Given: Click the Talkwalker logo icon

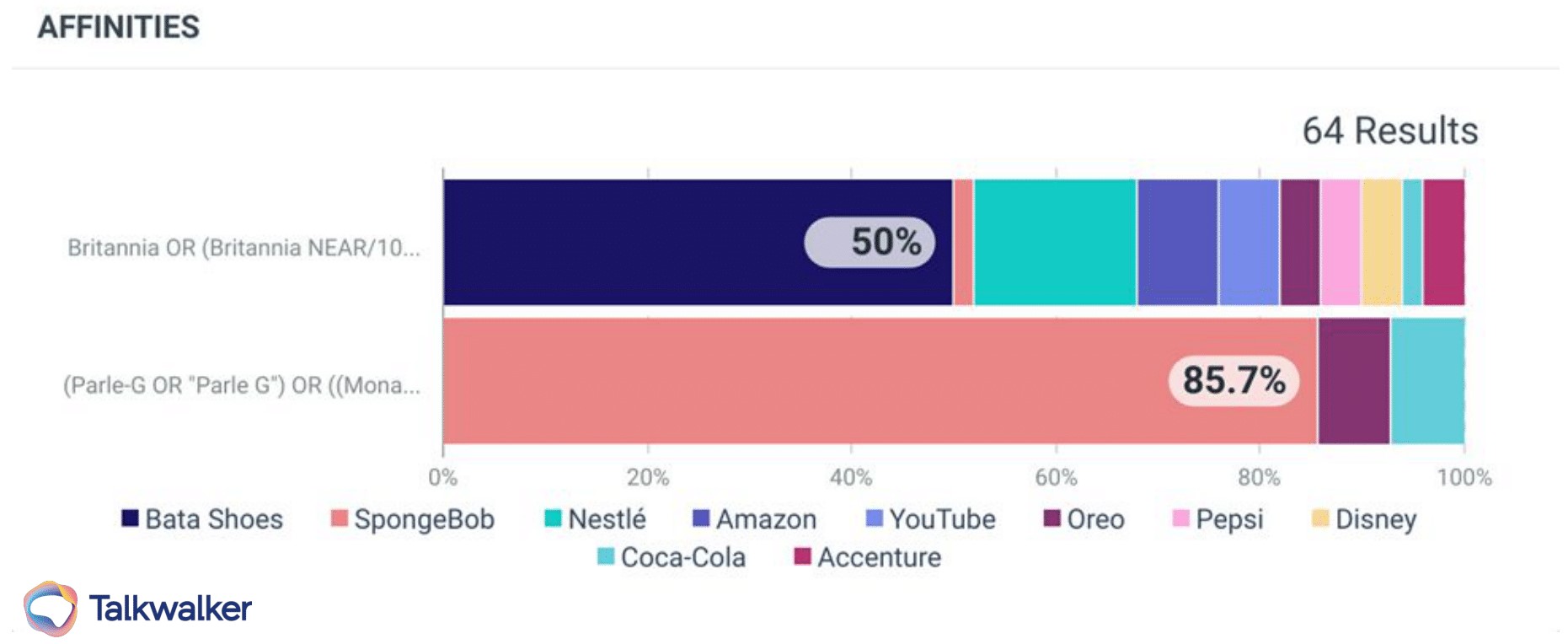Looking at the screenshot, I should (x=51, y=608).
